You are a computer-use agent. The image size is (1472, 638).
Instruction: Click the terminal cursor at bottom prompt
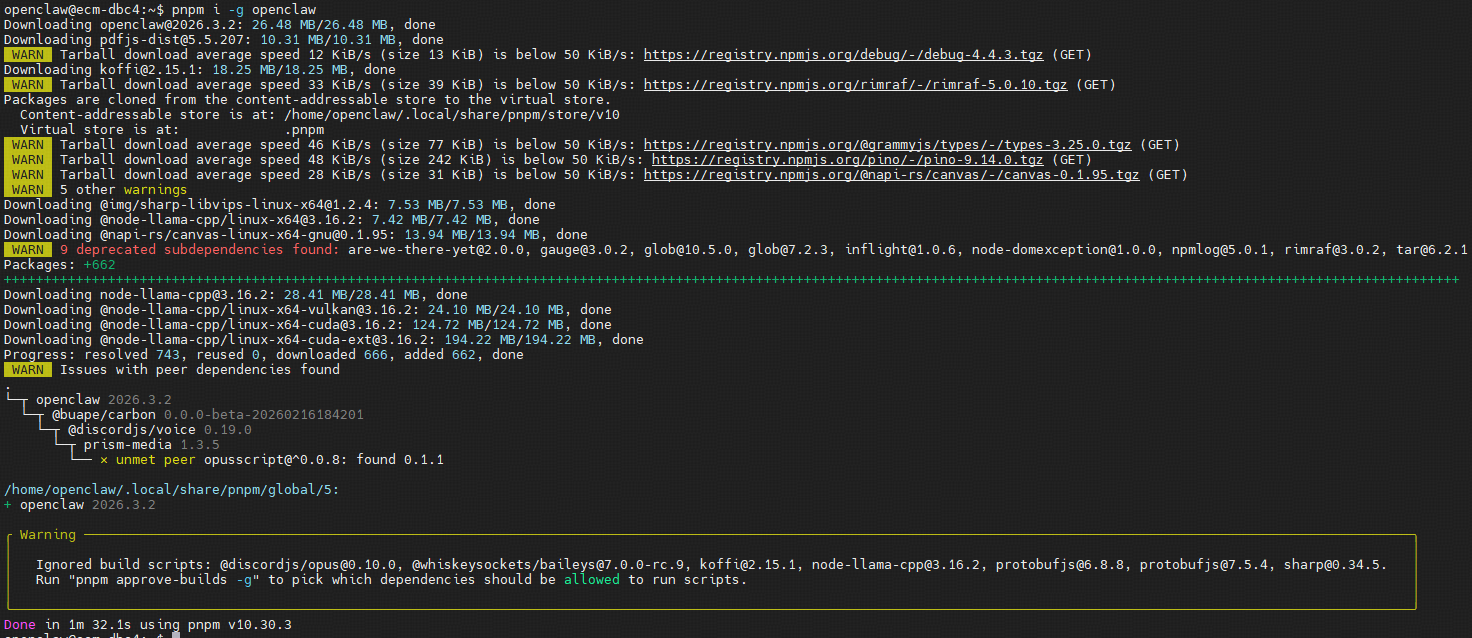(175, 635)
